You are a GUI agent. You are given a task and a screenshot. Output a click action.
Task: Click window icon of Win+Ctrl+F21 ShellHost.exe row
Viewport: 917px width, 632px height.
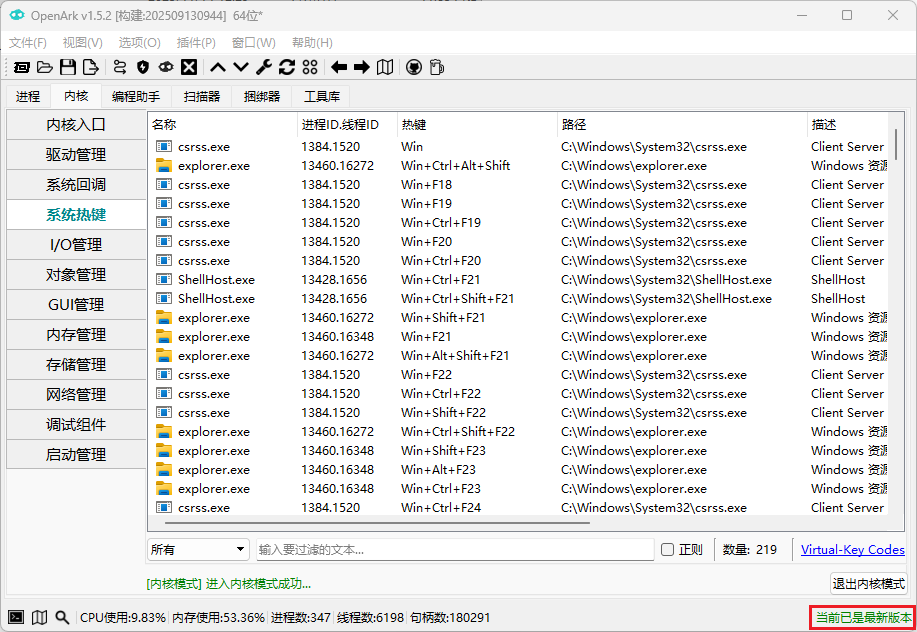pos(164,279)
